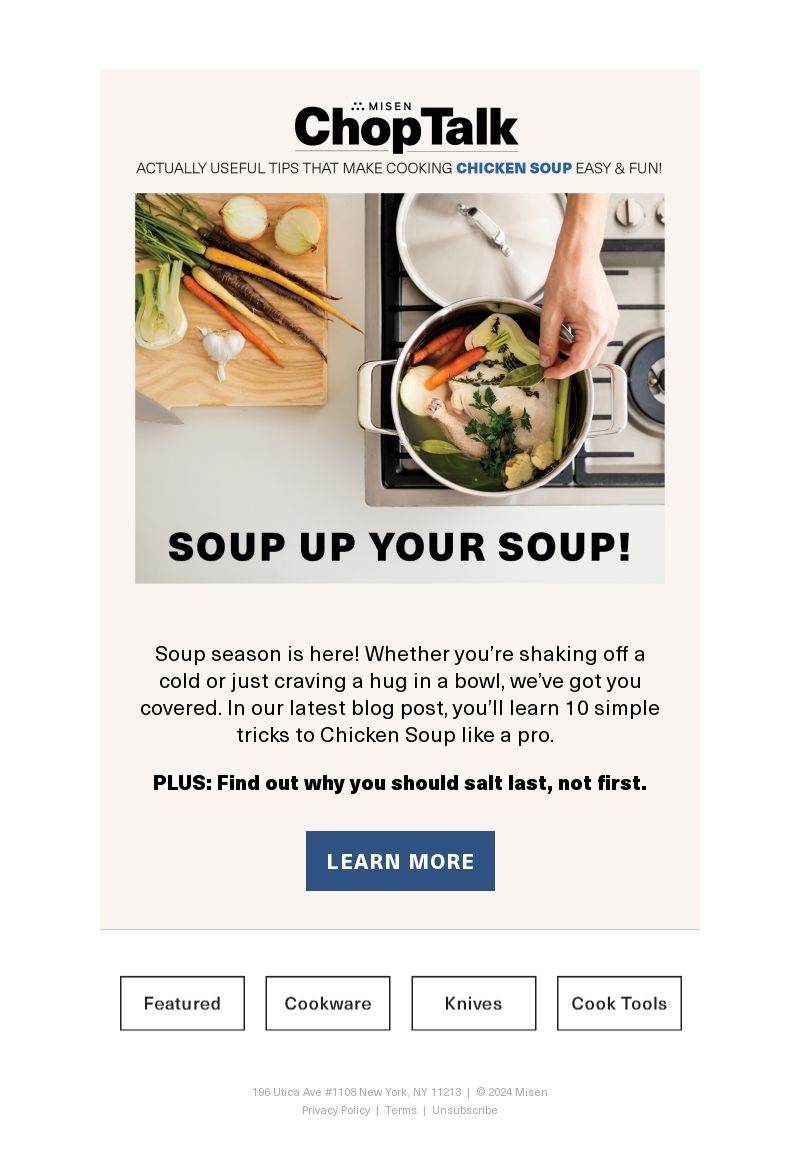Image resolution: width=800 pixels, height=1159 pixels.
Task: Open the Privacy Policy link
Action: coord(336,1110)
